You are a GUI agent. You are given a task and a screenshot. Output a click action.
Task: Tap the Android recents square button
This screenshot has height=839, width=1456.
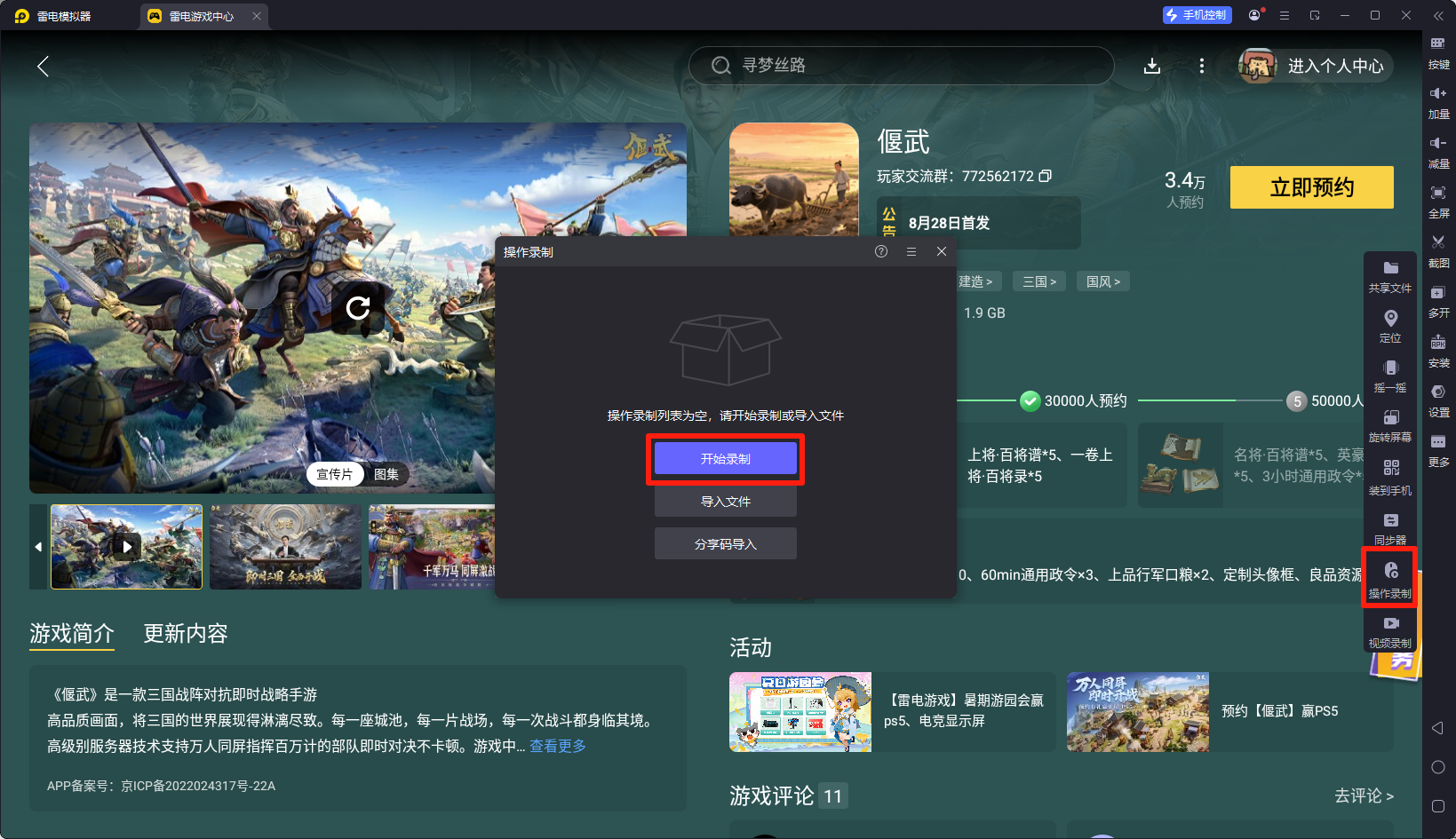tap(1438, 806)
